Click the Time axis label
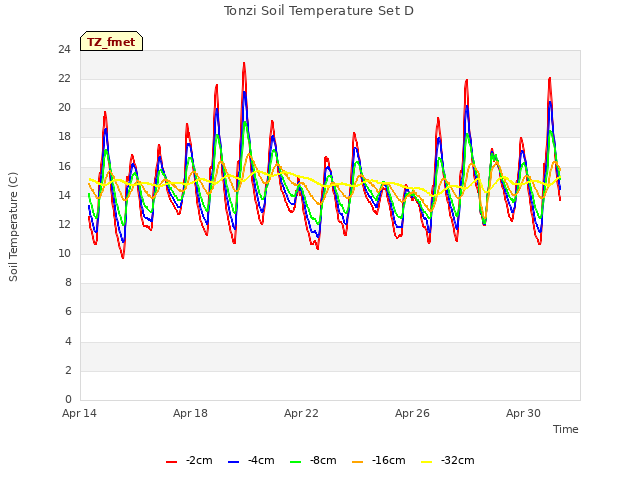 tap(566, 429)
